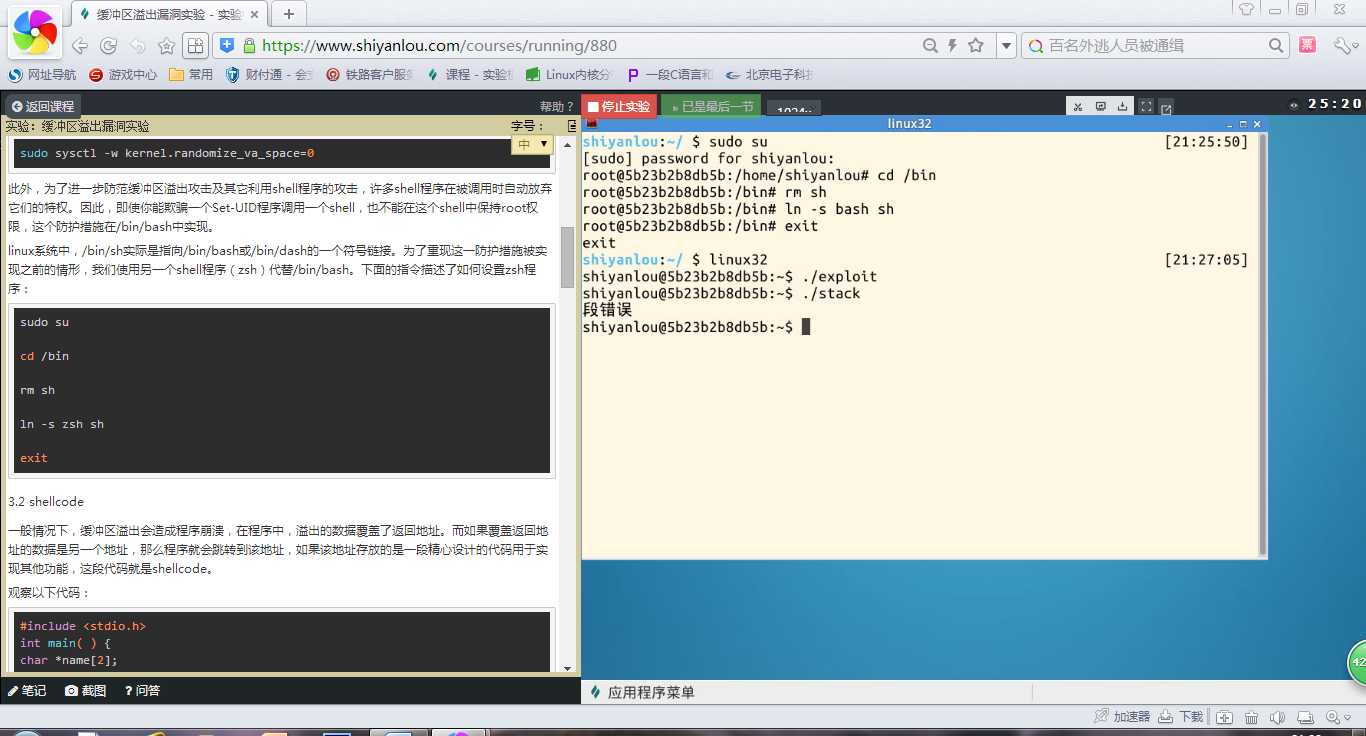Open 财付通 bookmark
Screen dimensions: 1366x736
pos(269,74)
